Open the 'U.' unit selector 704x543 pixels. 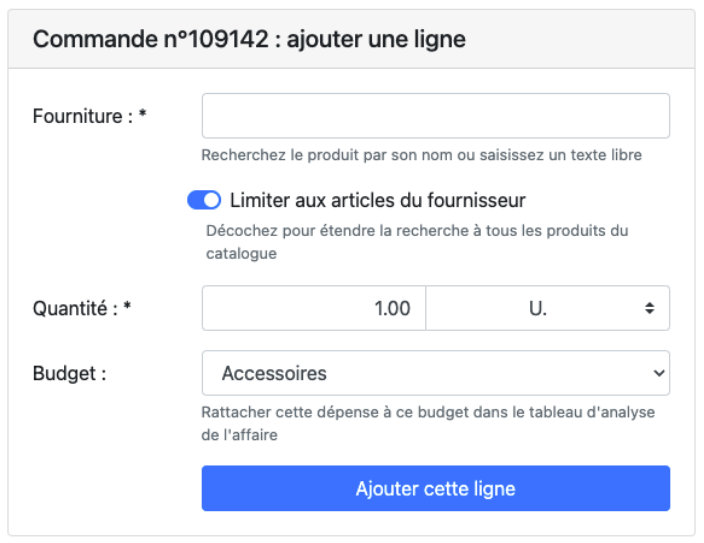click(x=546, y=308)
